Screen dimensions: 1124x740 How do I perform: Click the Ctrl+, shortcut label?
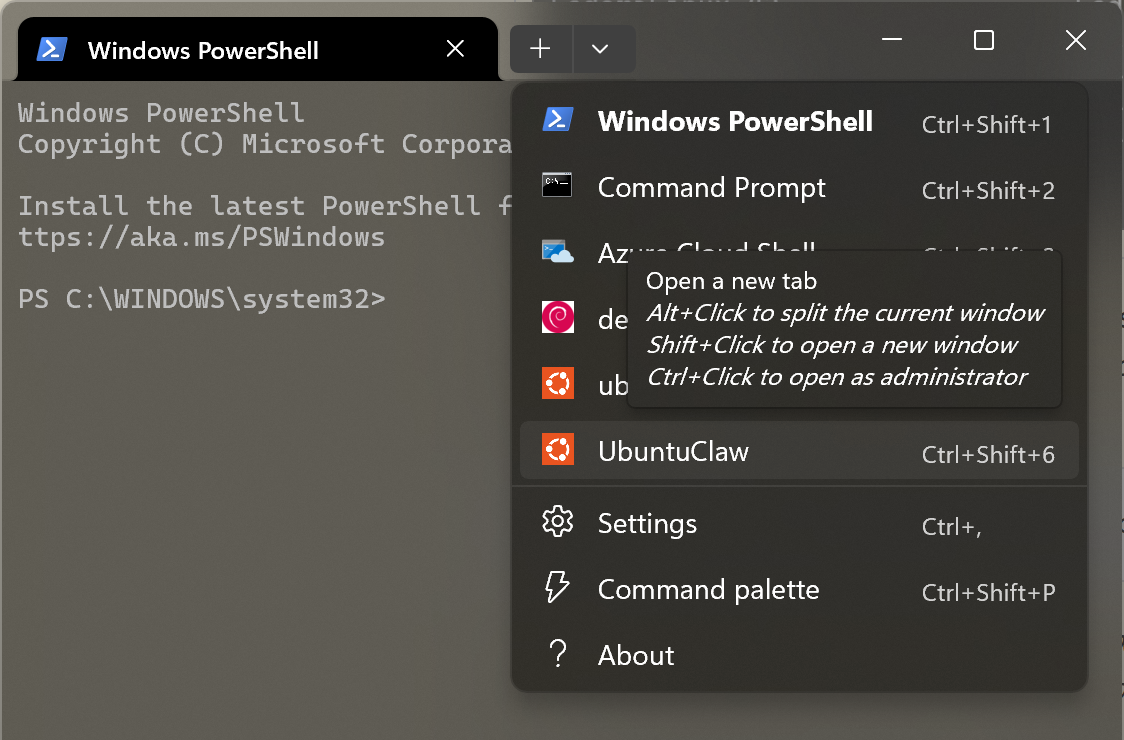(x=951, y=527)
